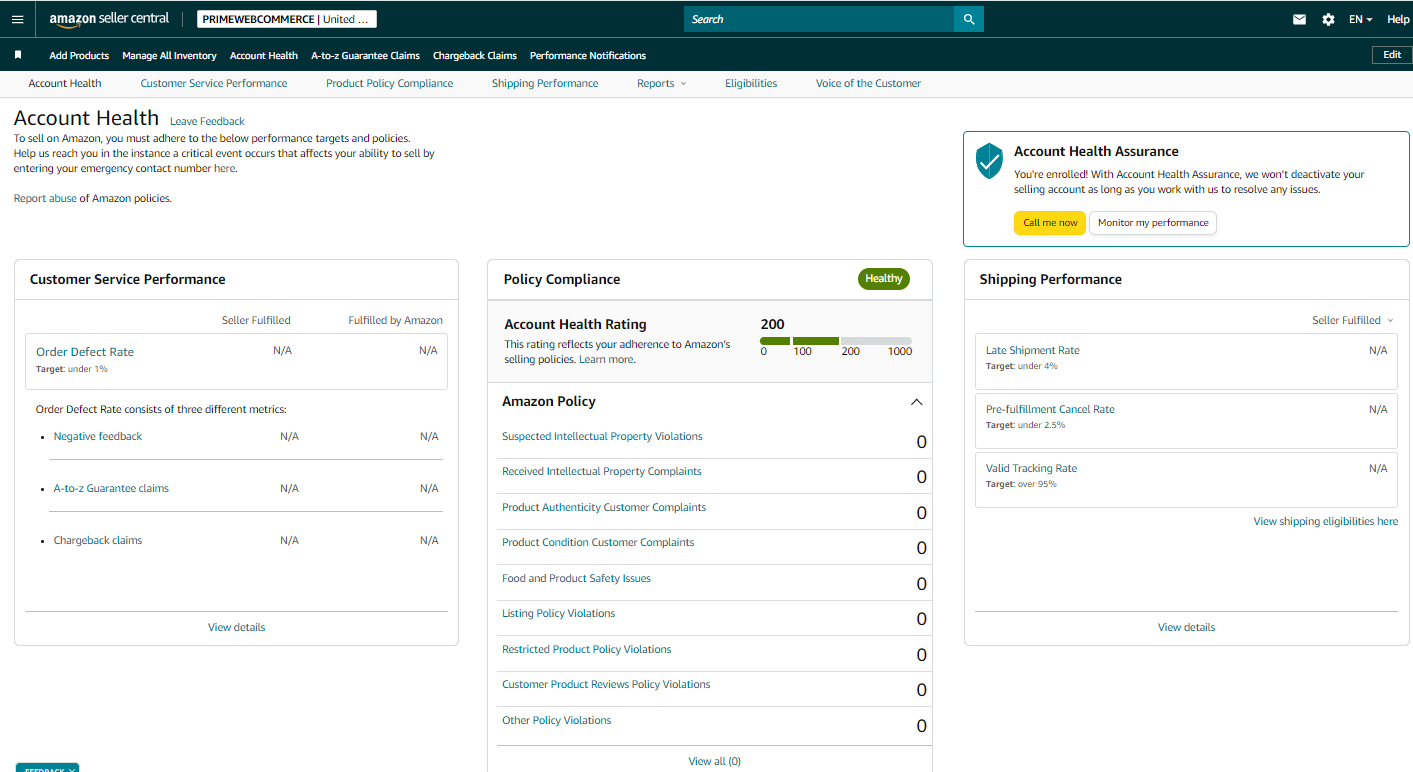The image size is (1413, 772).
Task: Click the Help link in header
Action: (x=1398, y=19)
